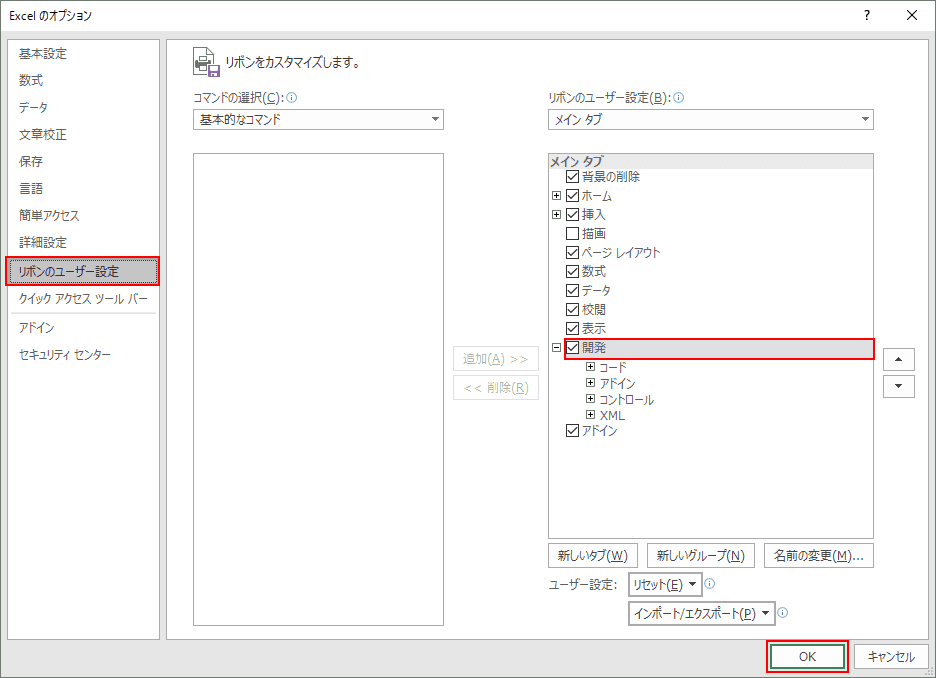Image resolution: width=936 pixels, height=678 pixels.
Task: Click the OK button
Action: pos(807,657)
